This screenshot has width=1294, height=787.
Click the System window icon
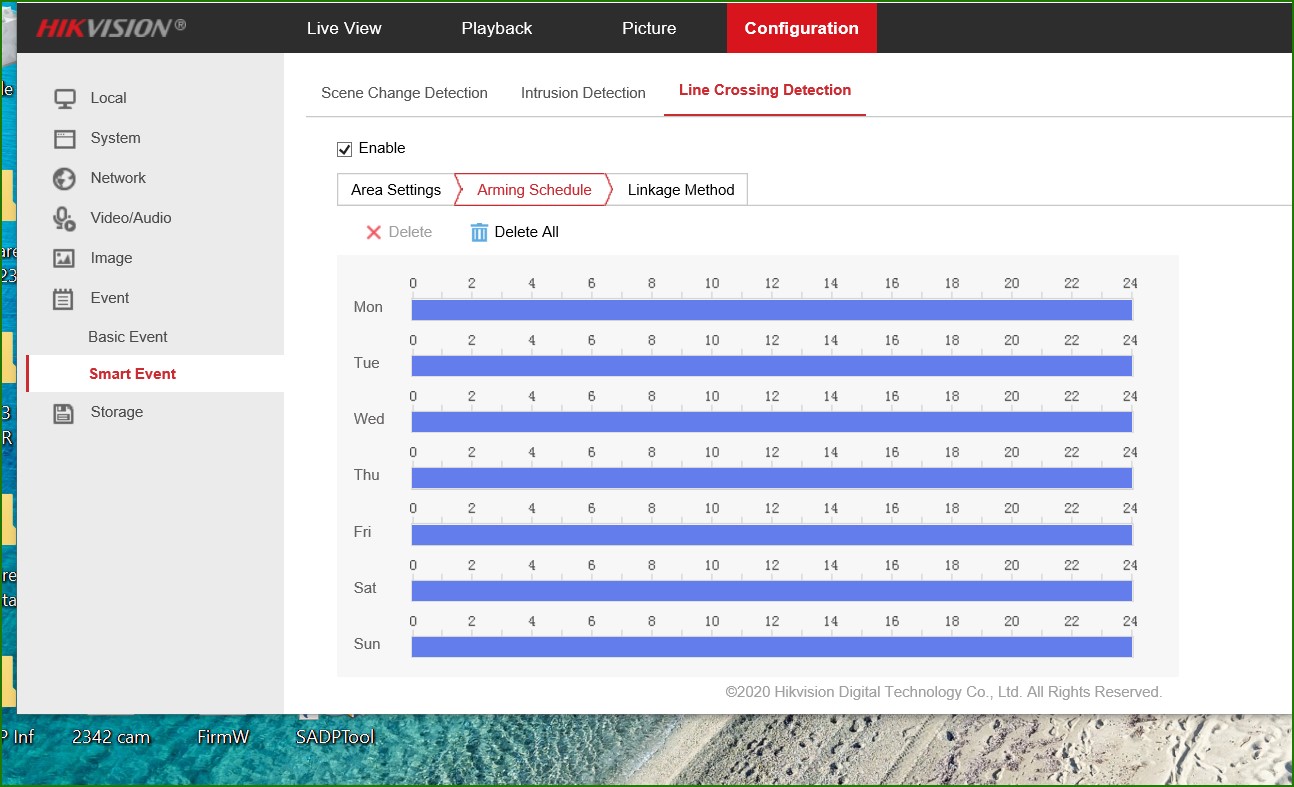point(65,138)
